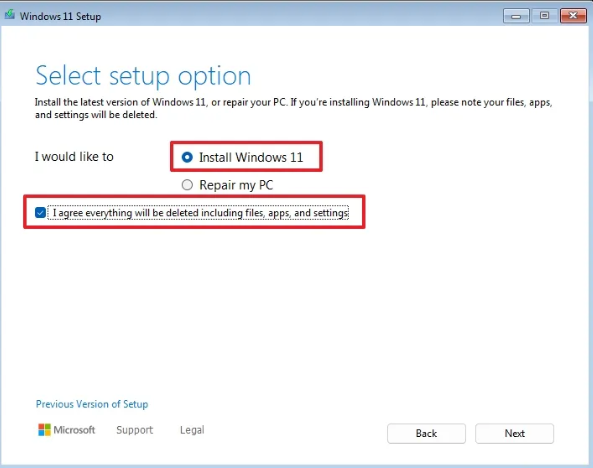Image resolution: width=593 pixels, height=468 pixels.
Task: Click the 'Select setup option' heading
Action: [x=143, y=76]
